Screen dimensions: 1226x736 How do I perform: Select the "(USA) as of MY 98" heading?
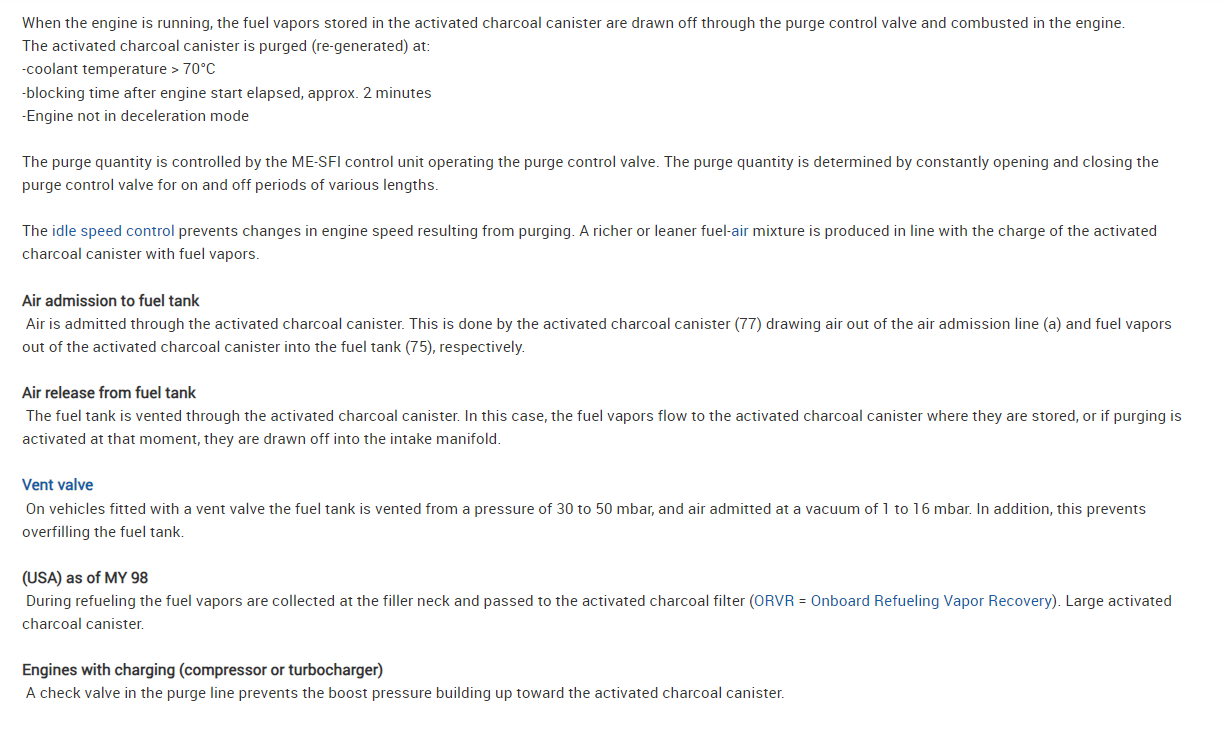pyautogui.click(x=85, y=578)
